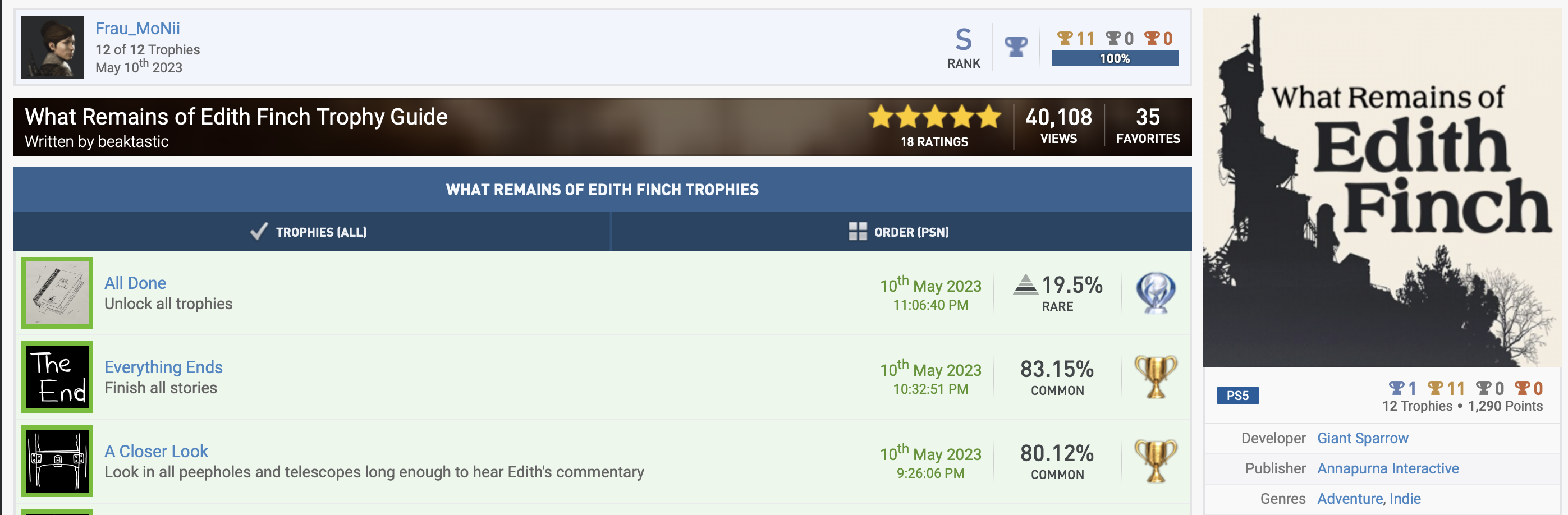This screenshot has height=515, width=1568.
Task: Open the Annapurna Interactive publisher link
Action: click(x=1387, y=468)
